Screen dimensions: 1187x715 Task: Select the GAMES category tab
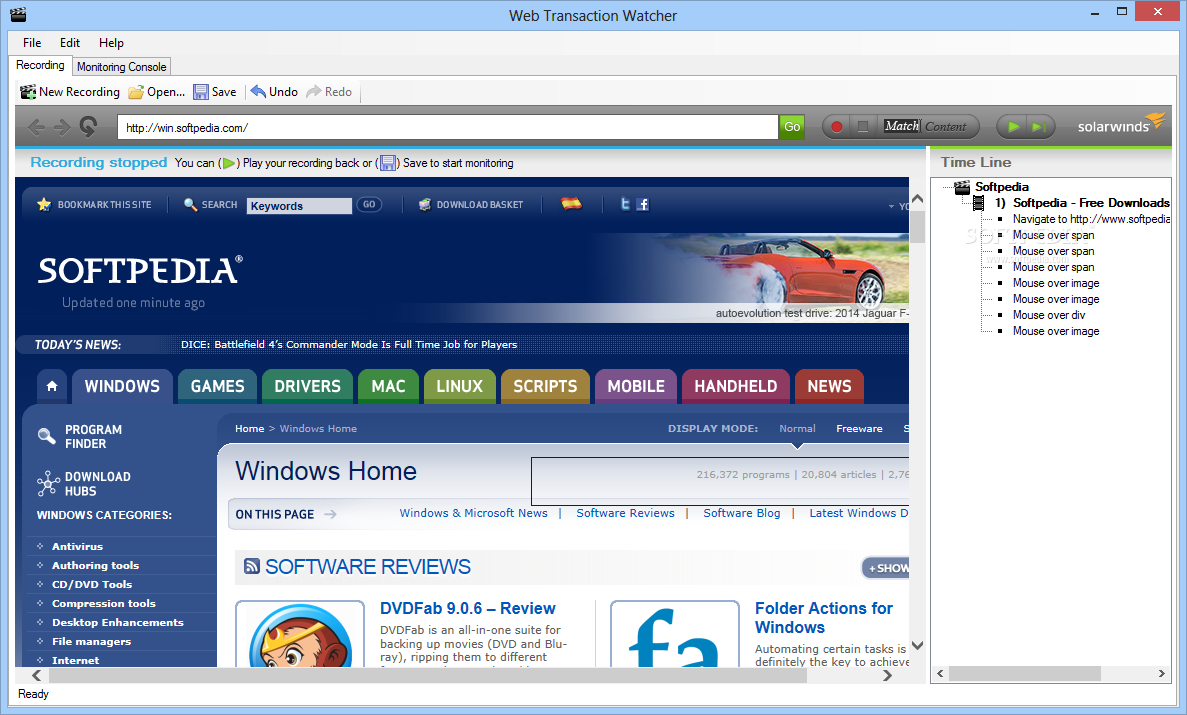point(217,386)
